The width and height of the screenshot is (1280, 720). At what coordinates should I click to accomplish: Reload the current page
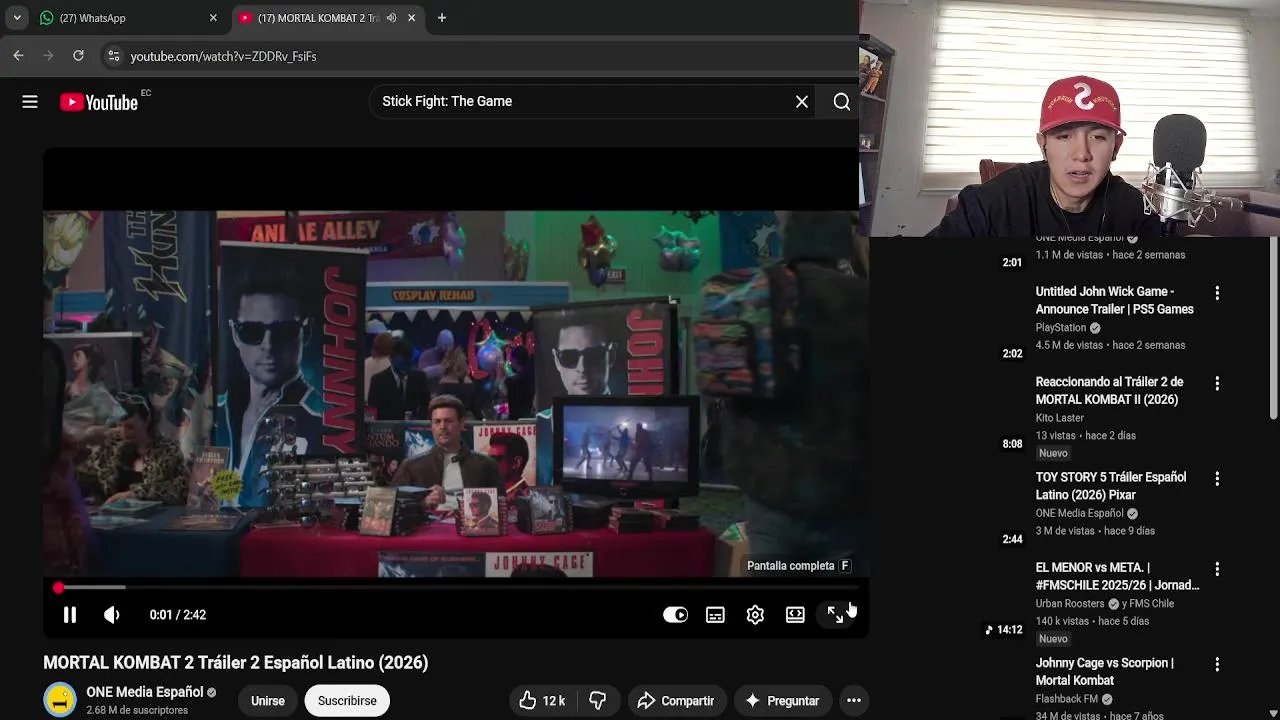click(78, 56)
